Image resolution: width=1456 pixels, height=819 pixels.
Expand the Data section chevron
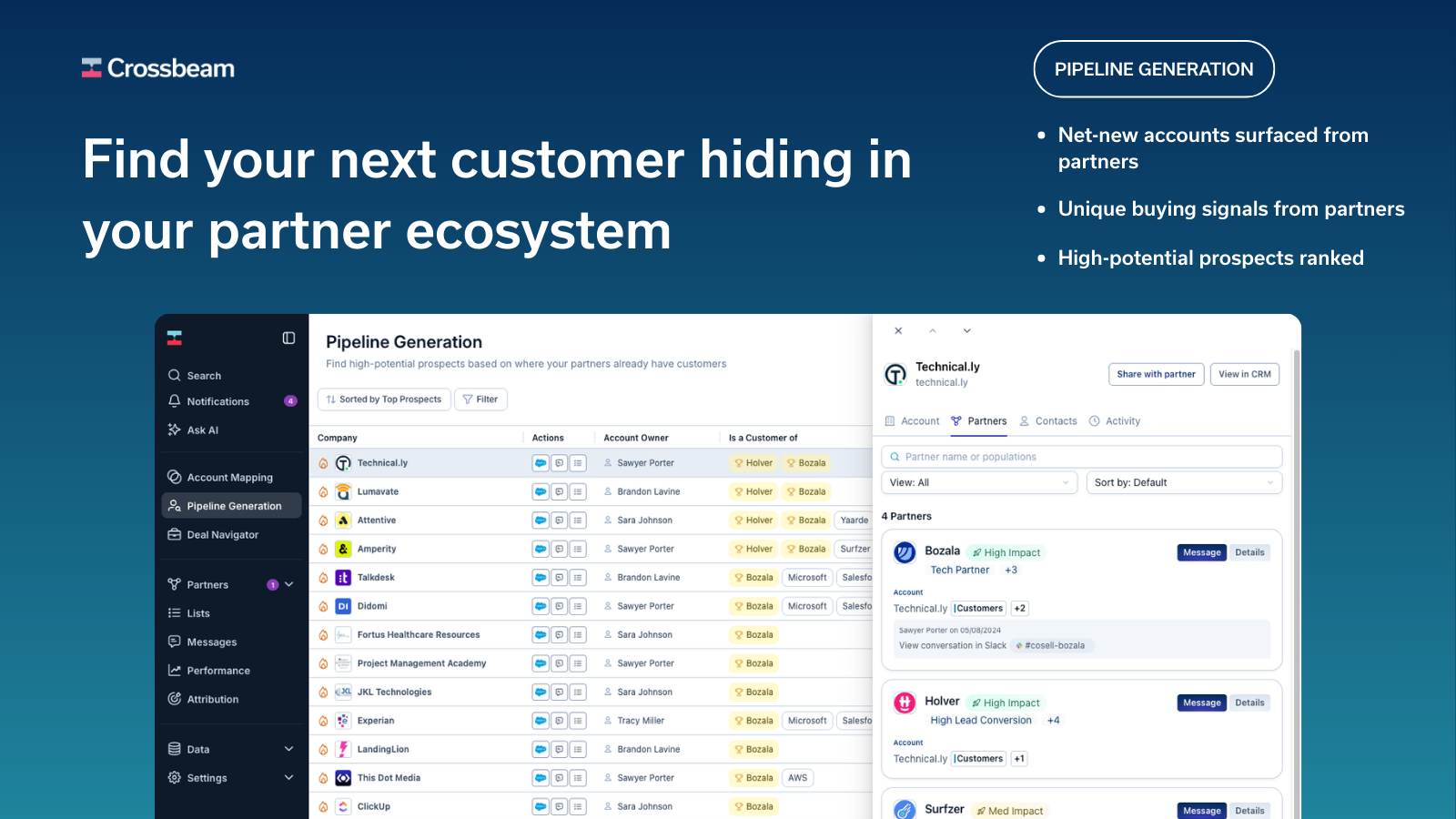[x=289, y=750]
